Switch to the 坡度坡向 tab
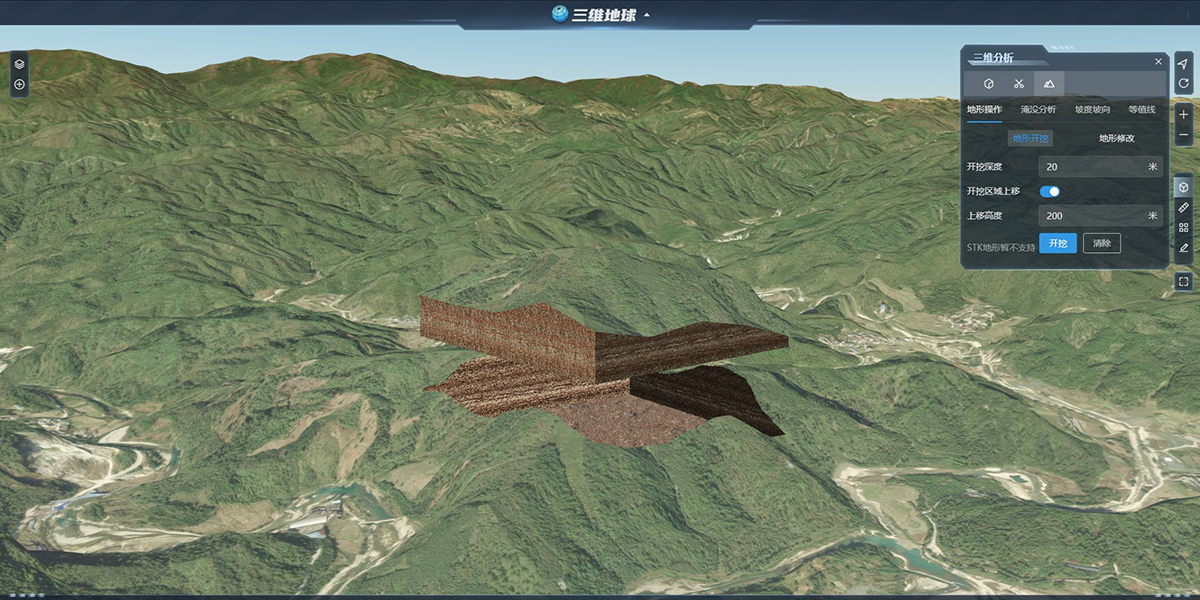 [1092, 110]
